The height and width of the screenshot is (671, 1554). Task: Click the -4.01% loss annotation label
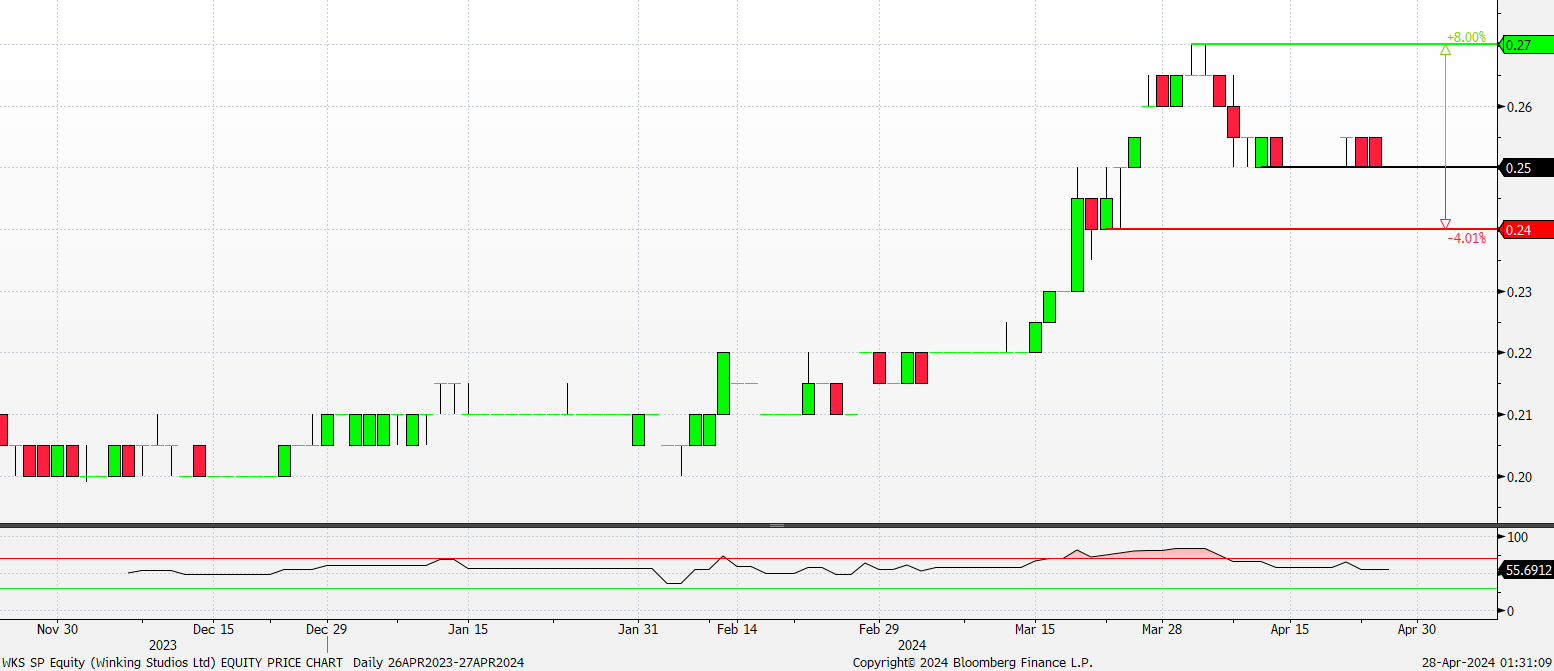coord(1466,238)
